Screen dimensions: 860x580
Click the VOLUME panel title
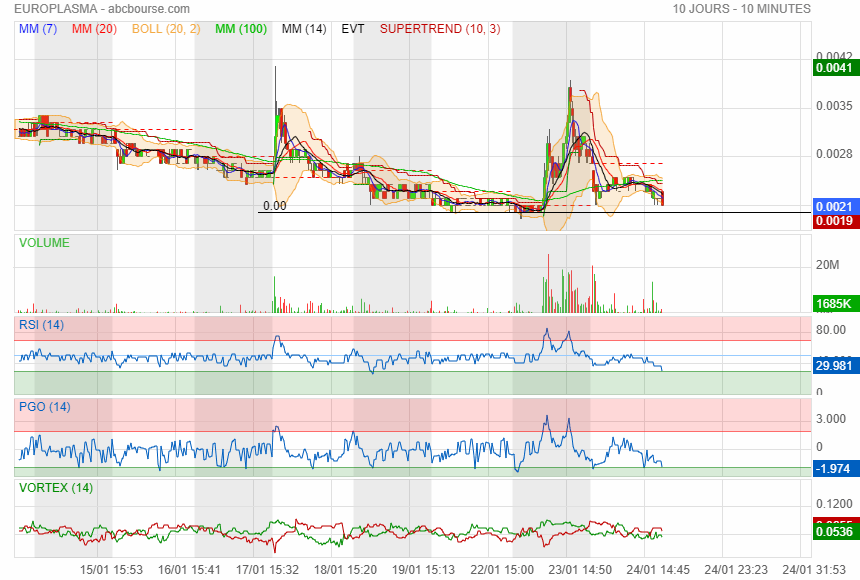tap(44, 243)
